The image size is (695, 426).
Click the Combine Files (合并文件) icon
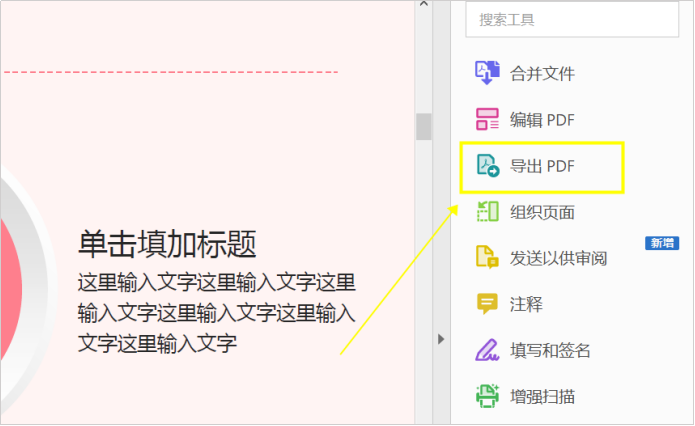[487, 73]
